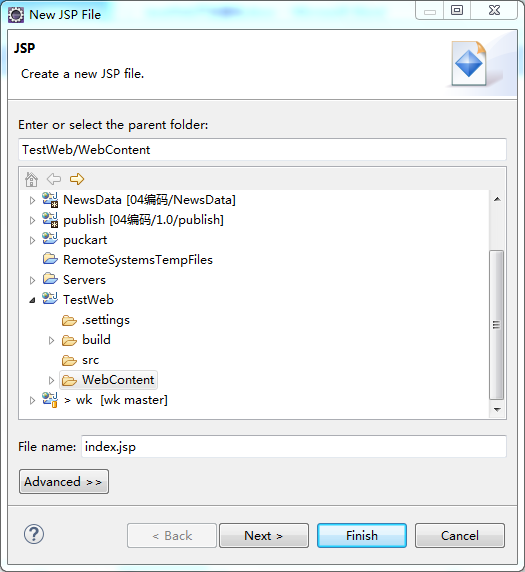Screen dimensions: 525x572
Task: Click the help question mark icon
Action: tap(34, 534)
